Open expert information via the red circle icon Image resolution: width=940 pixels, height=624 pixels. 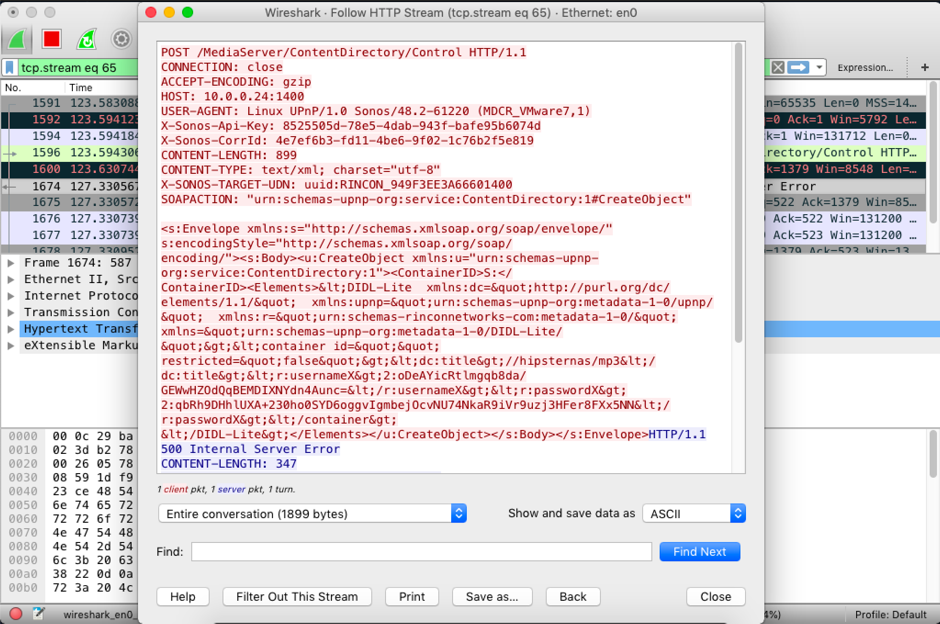click(16, 614)
